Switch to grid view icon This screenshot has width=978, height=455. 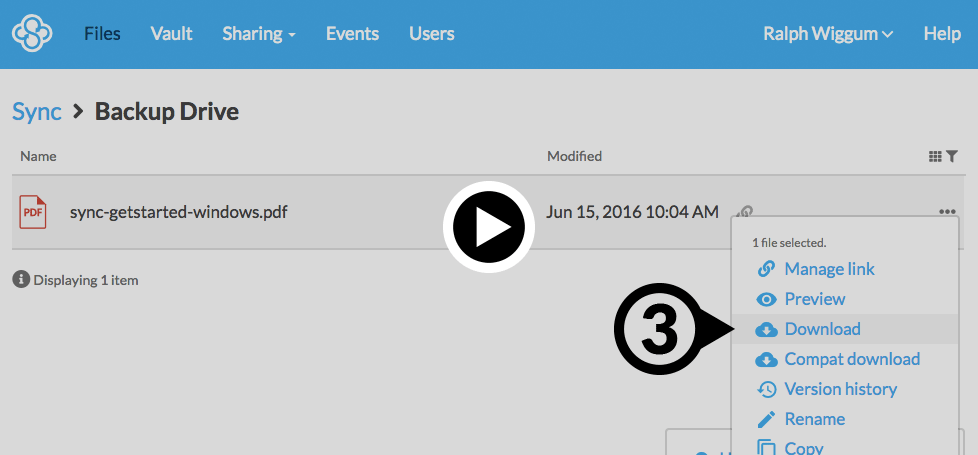935,156
